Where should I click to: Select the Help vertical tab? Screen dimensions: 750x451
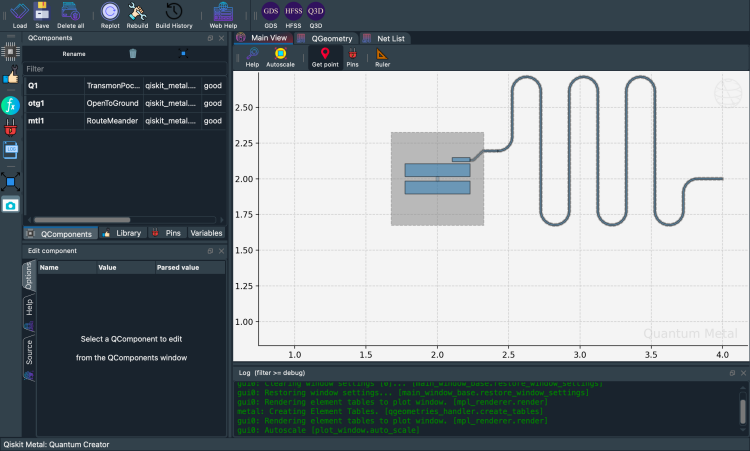click(29, 313)
